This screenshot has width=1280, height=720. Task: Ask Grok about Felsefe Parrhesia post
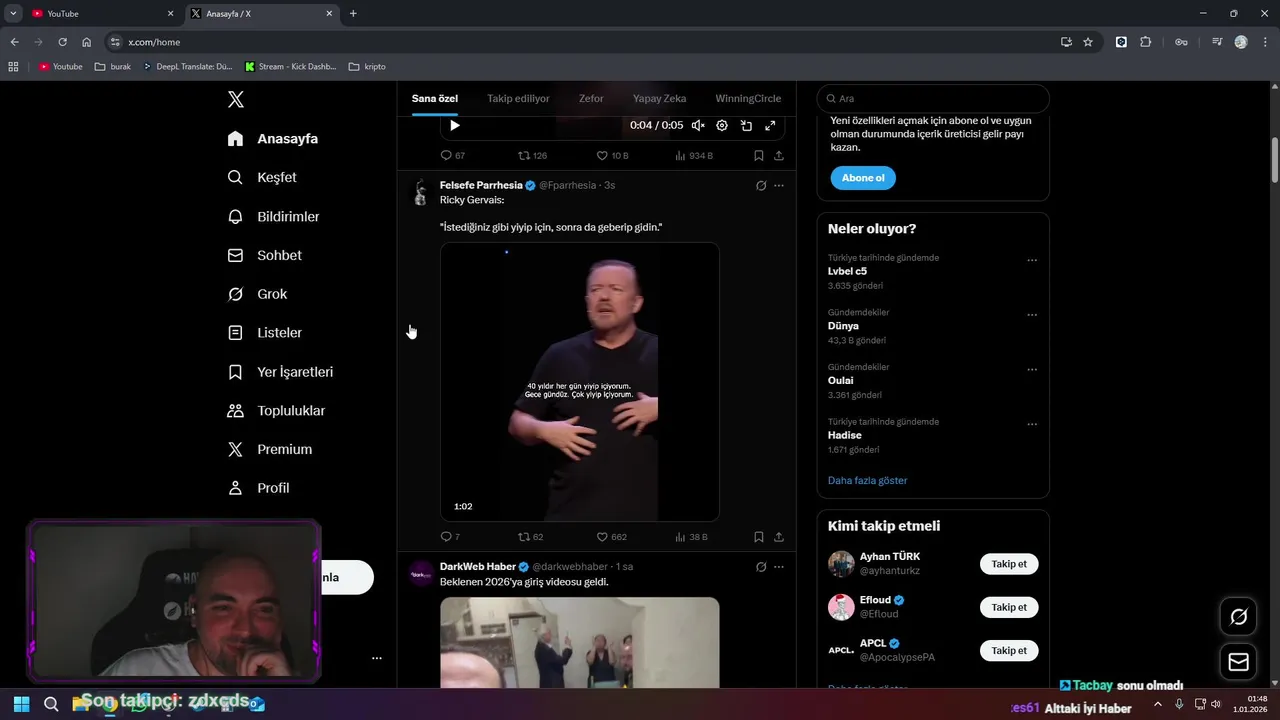pos(761,185)
